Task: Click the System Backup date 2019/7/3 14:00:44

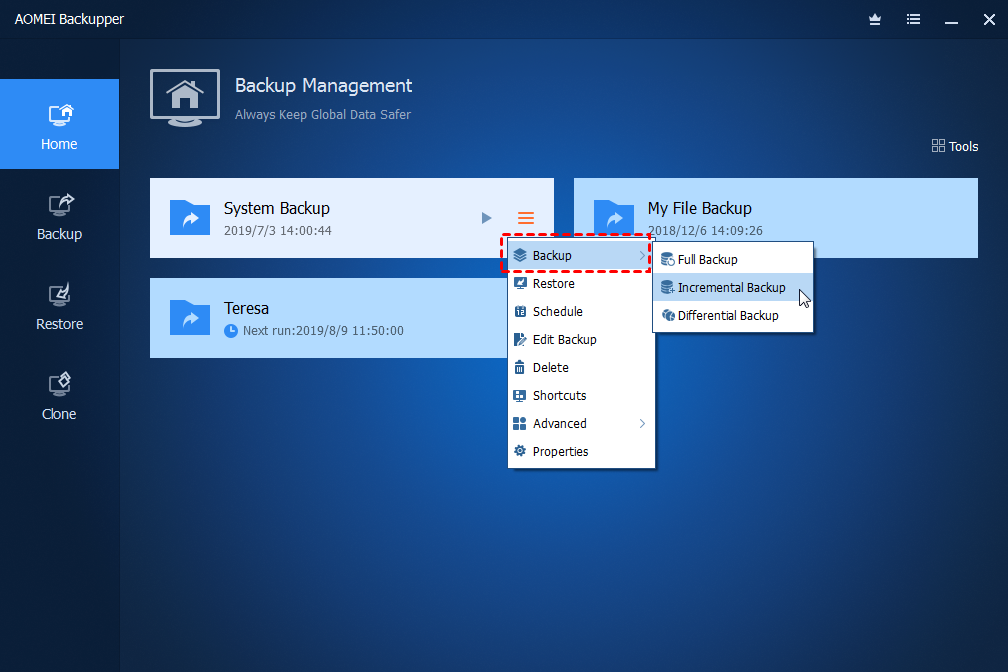Action: click(x=278, y=230)
